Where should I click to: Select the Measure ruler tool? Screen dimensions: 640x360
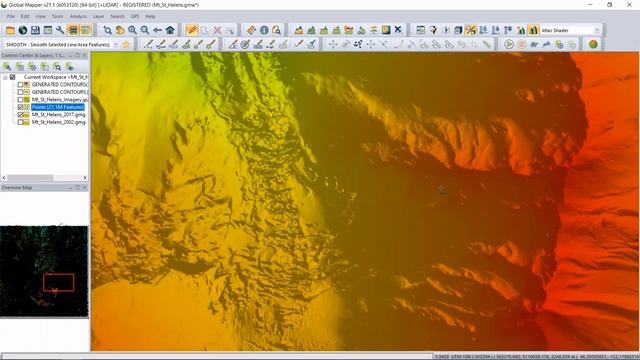tap(251, 30)
